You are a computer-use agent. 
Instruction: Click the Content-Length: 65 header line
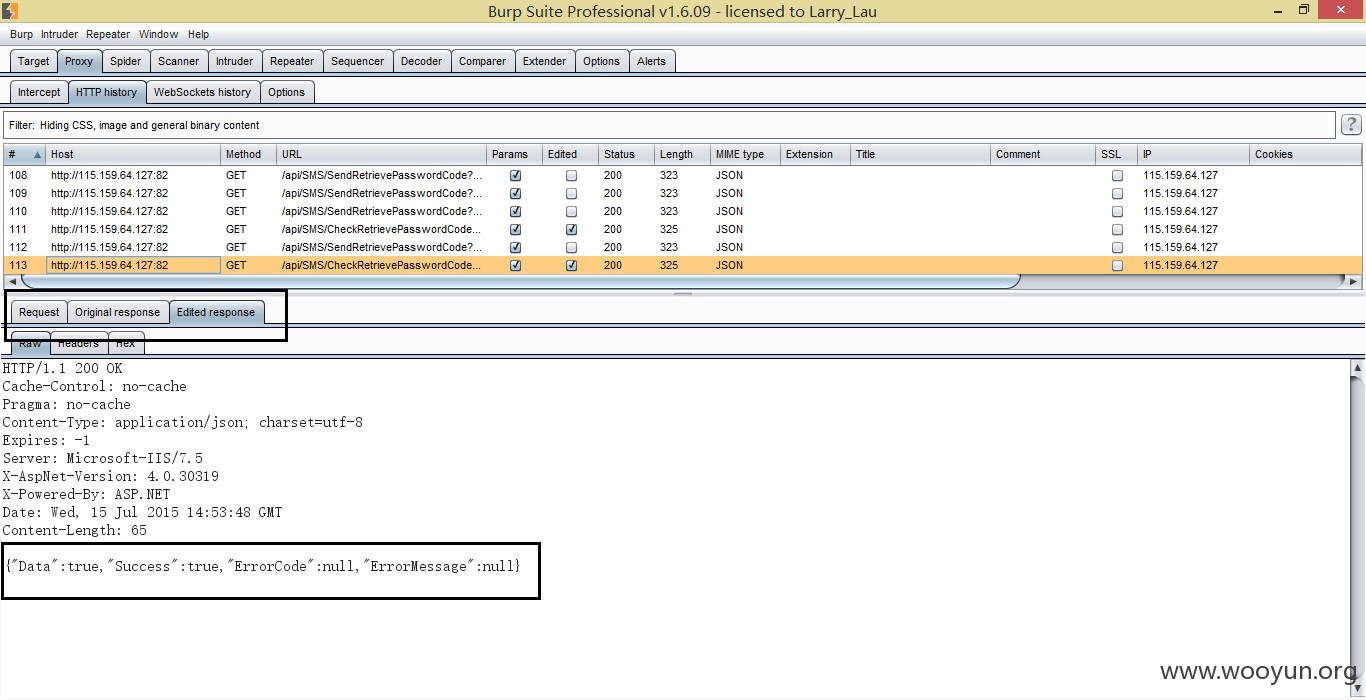pyautogui.click(x=75, y=530)
